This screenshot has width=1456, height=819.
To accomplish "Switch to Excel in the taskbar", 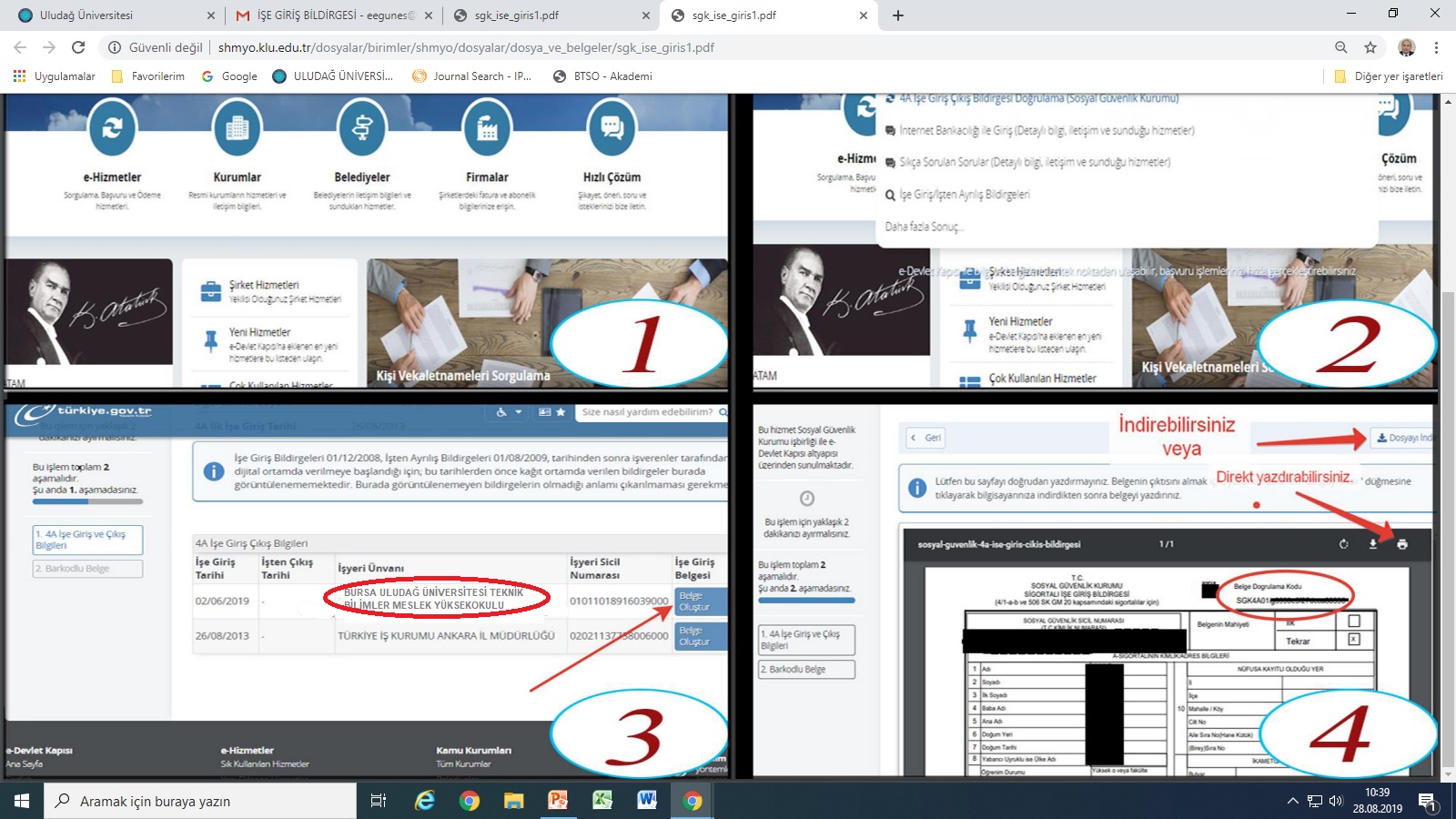I will pyautogui.click(x=602, y=801).
